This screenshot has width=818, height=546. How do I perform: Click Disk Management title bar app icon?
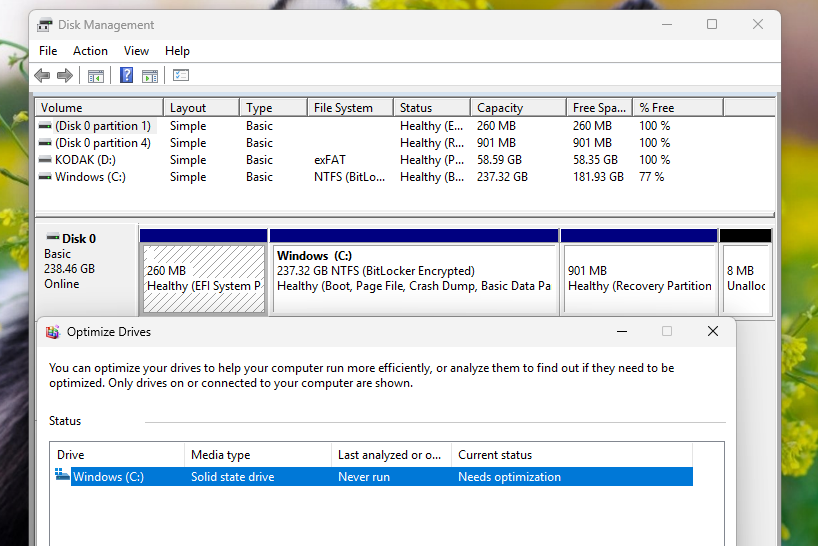[x=45, y=25]
